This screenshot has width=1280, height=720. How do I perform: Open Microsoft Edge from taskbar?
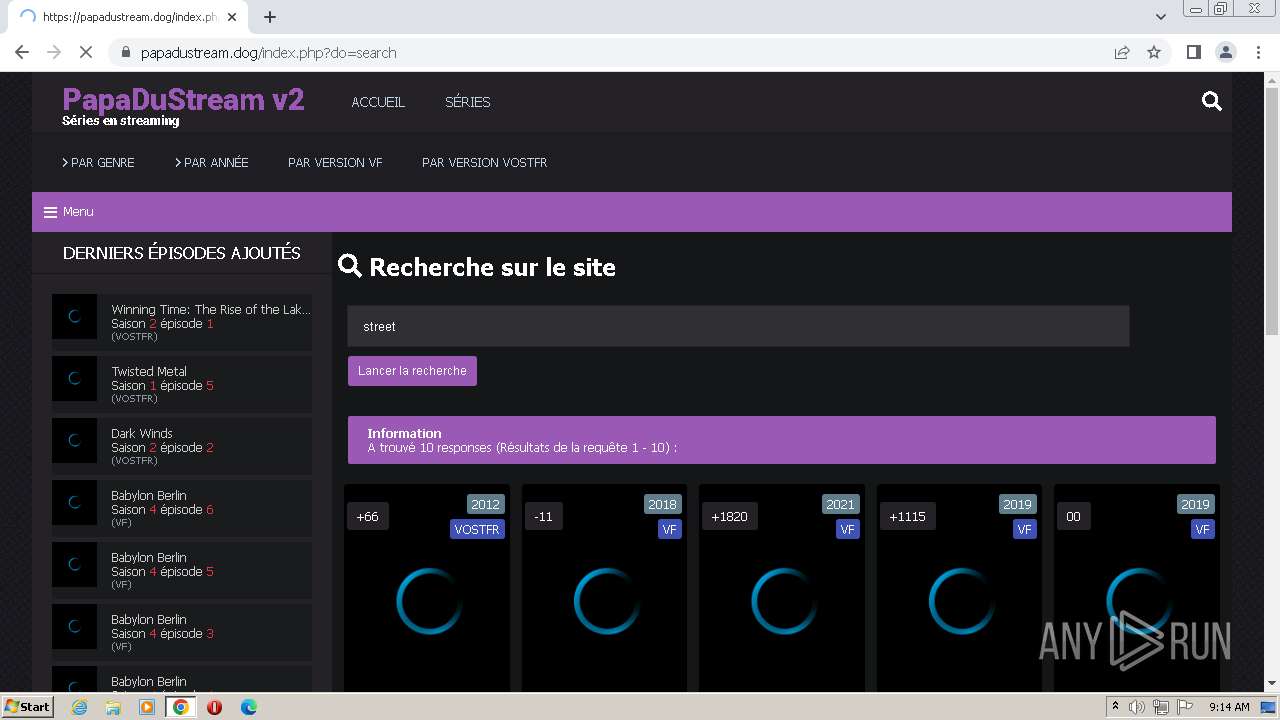[248, 707]
